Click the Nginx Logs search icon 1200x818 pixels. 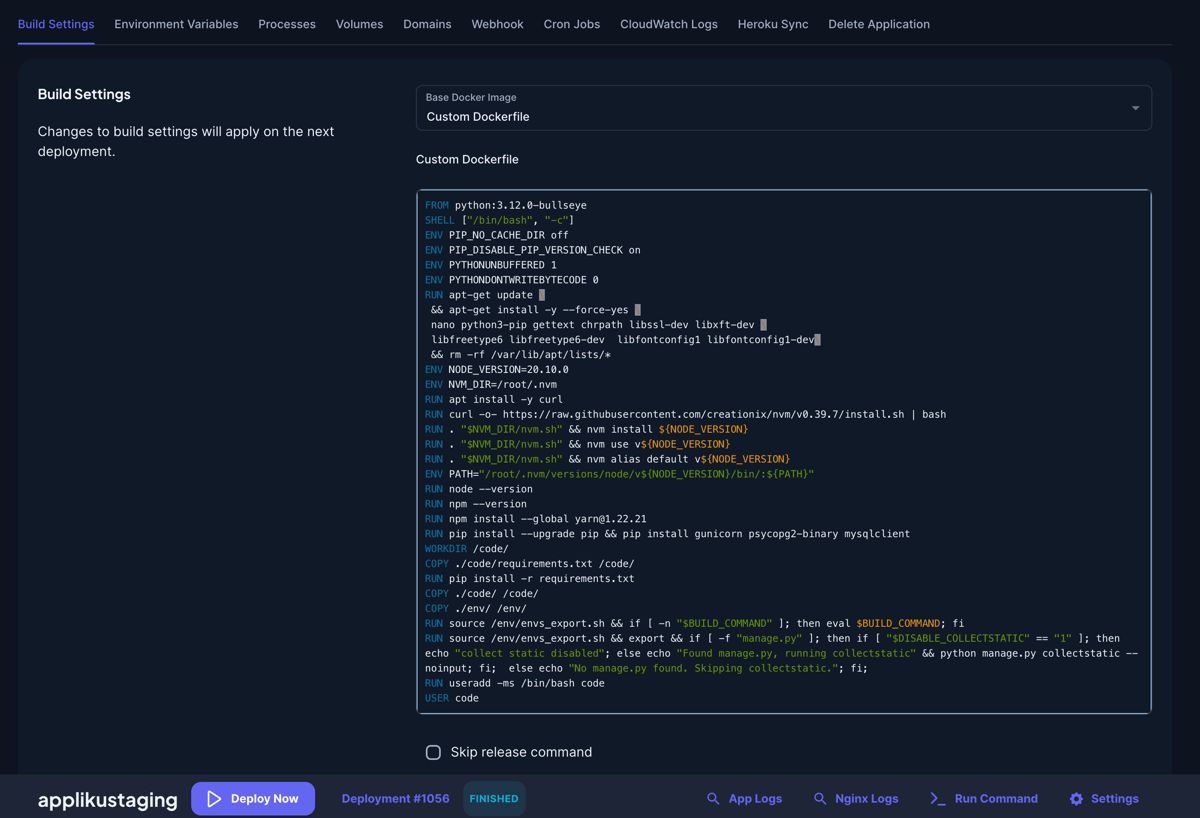click(819, 798)
